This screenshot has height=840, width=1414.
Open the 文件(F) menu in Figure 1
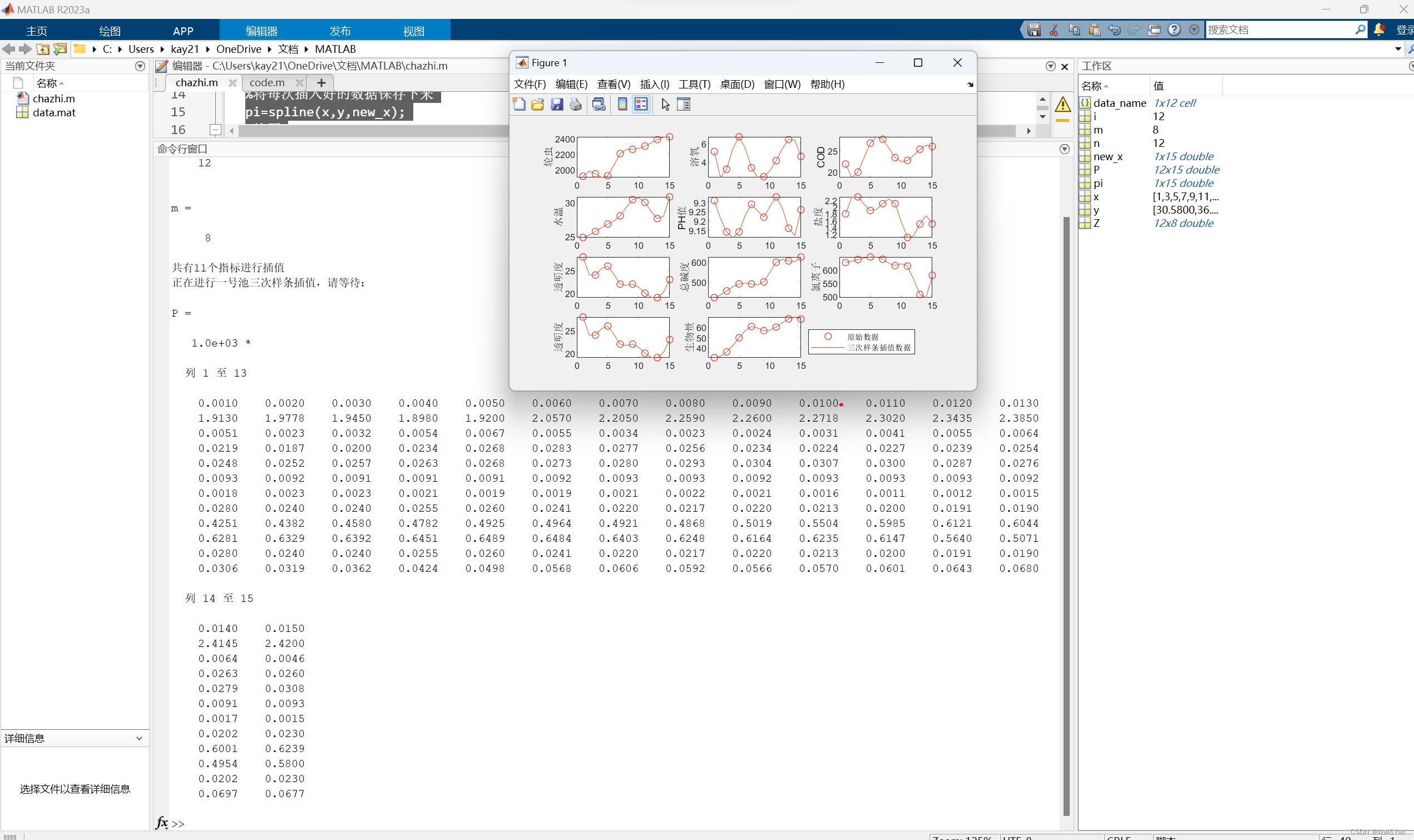pyautogui.click(x=530, y=85)
